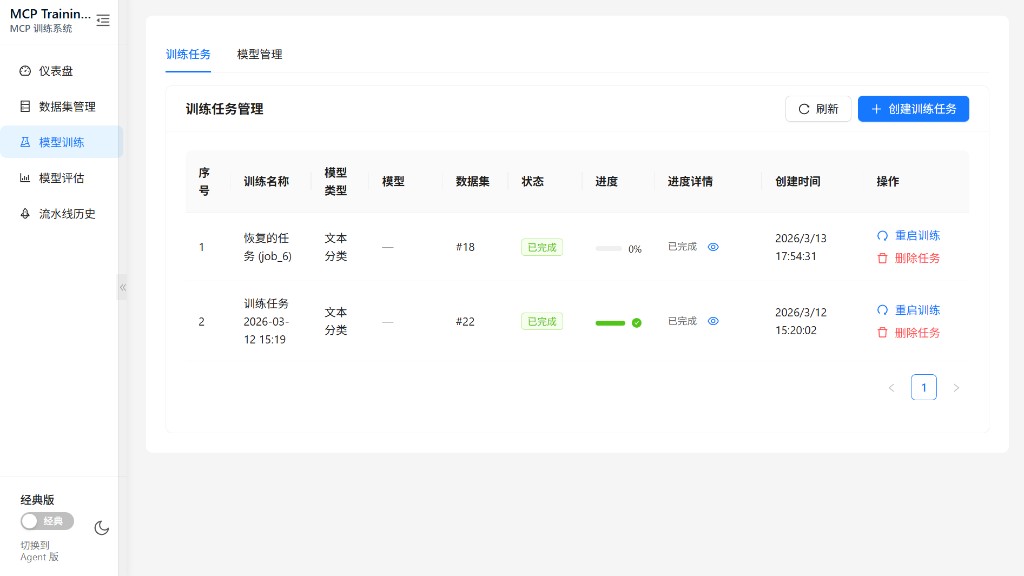Click creation time 2026/3/13 17:54:31
Viewport: 1024px width, 576px height.
coord(801,247)
